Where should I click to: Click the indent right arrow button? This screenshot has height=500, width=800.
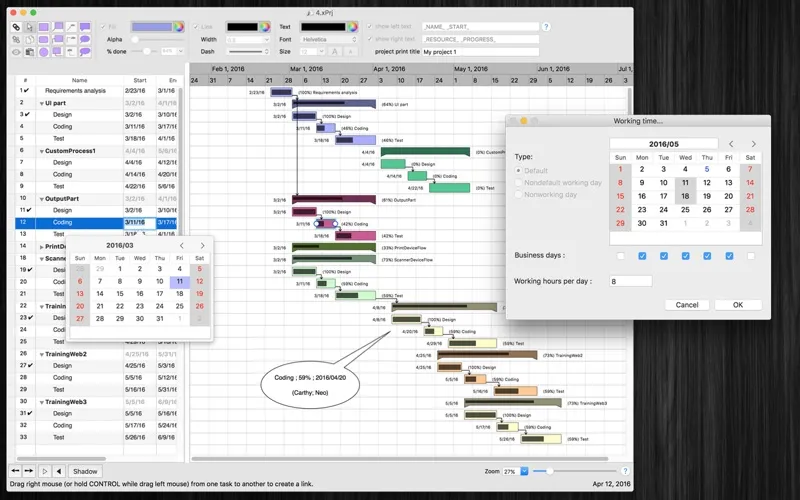[x=29, y=471]
